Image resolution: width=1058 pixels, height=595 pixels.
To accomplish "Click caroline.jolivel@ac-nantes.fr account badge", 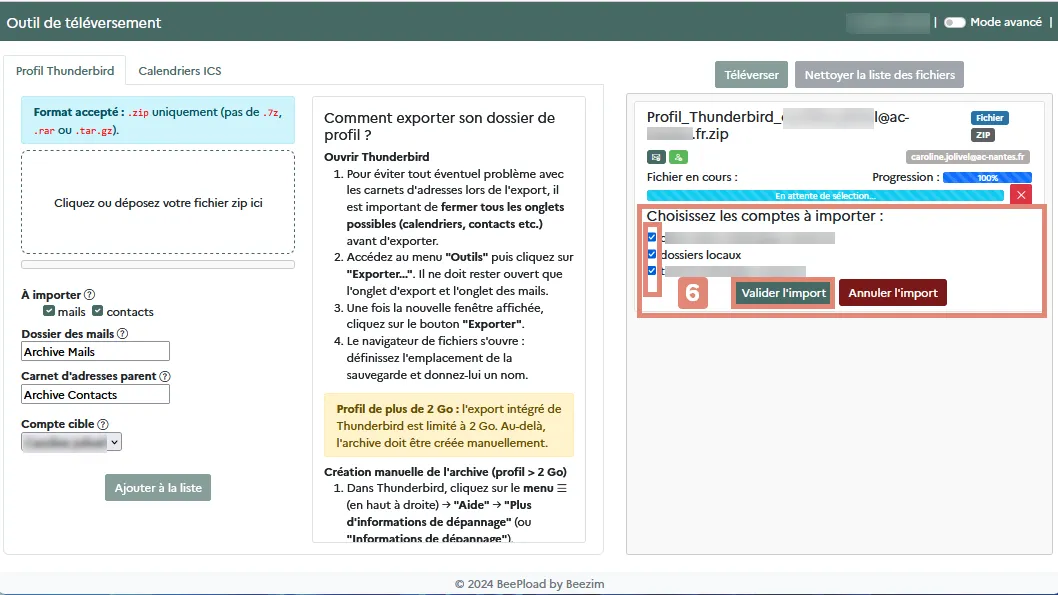I will (967, 157).
